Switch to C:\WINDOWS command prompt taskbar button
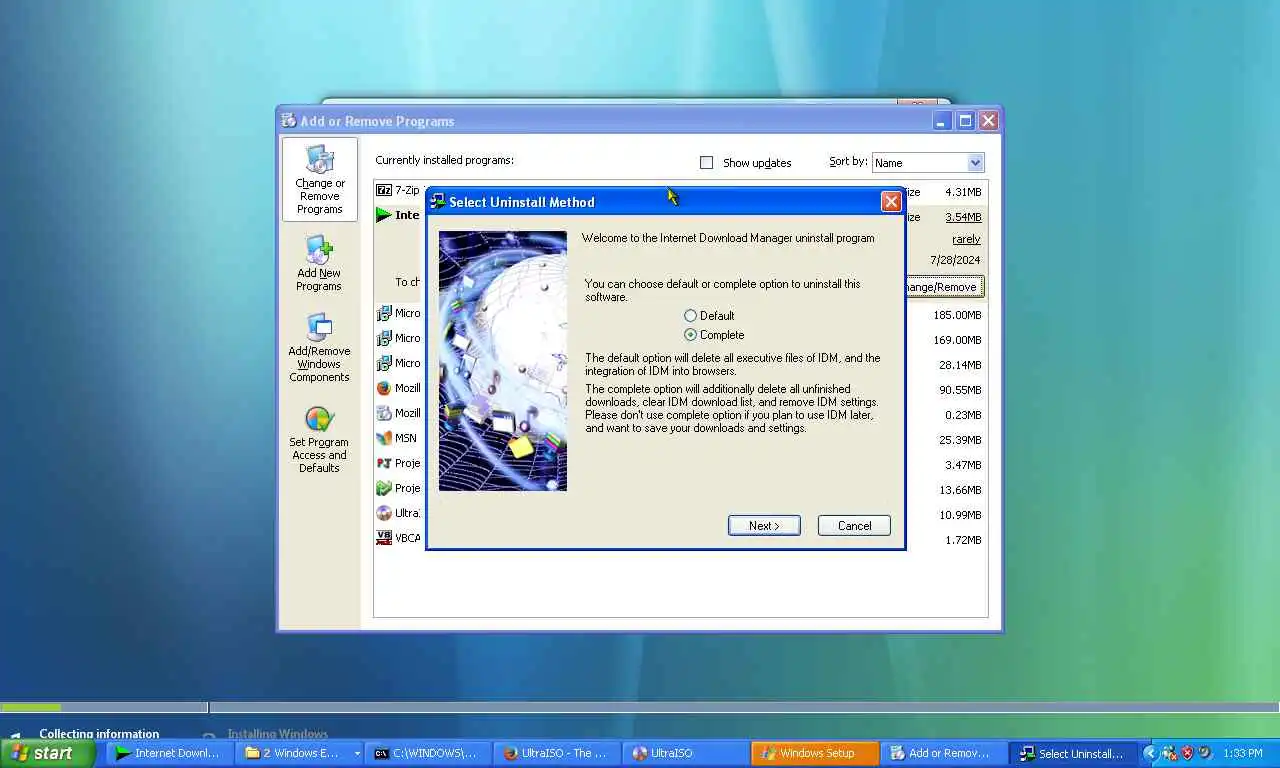Viewport: 1280px width, 768px height. tap(428, 753)
